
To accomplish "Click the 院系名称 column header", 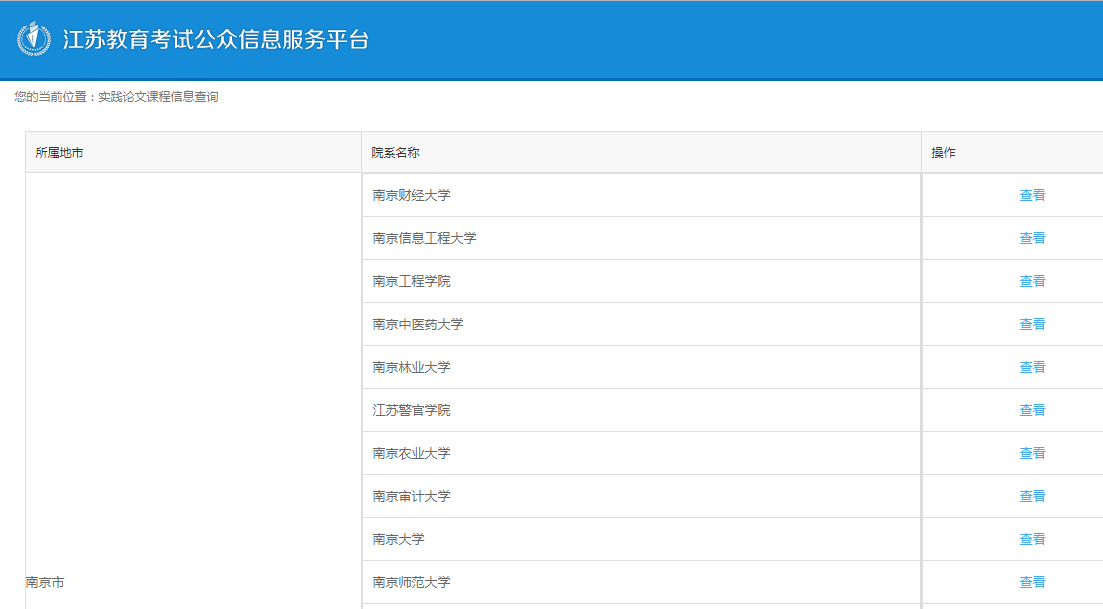I will [x=642, y=152].
